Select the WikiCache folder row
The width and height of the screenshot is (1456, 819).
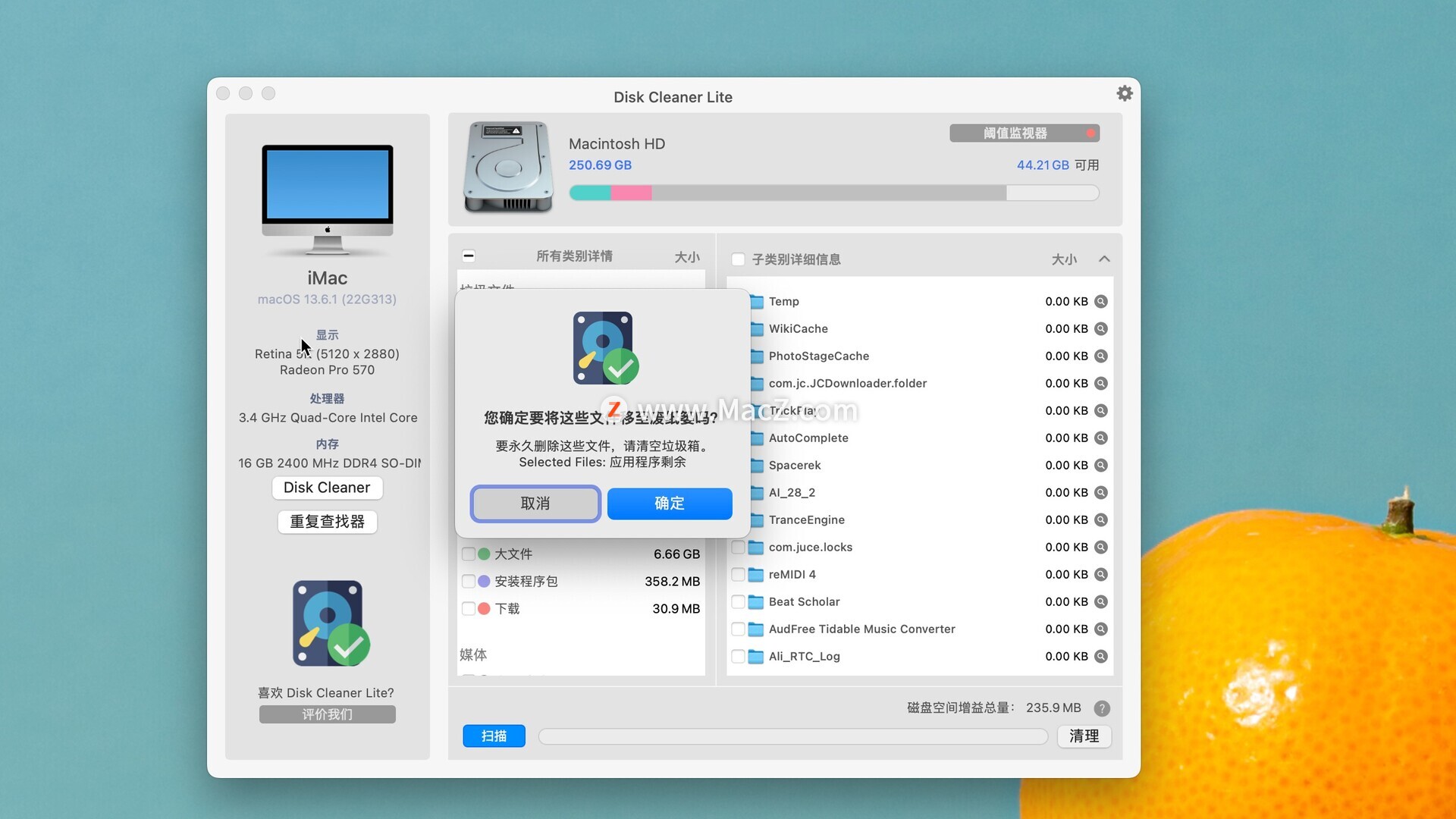[x=920, y=329]
